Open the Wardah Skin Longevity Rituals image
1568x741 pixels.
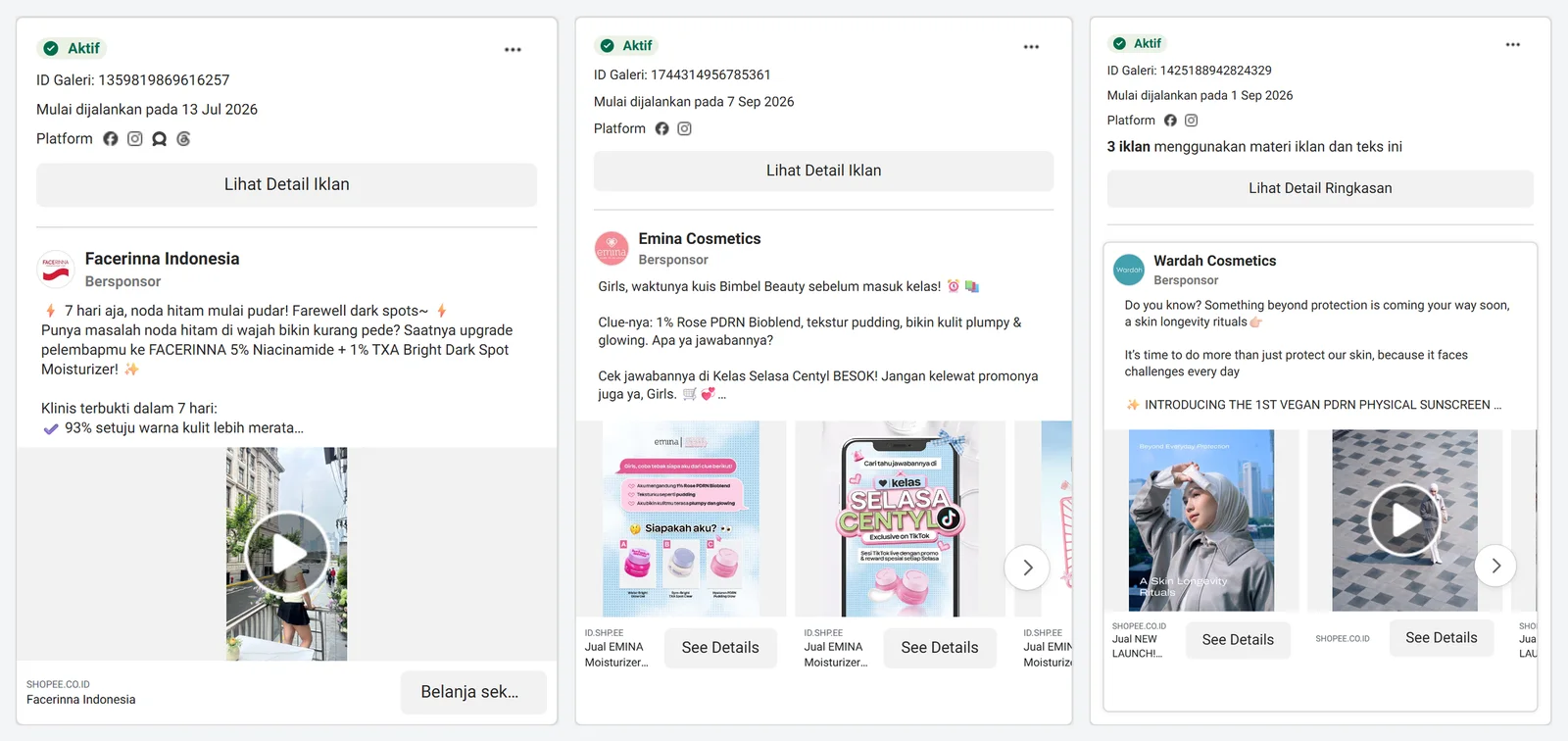pos(1201,520)
